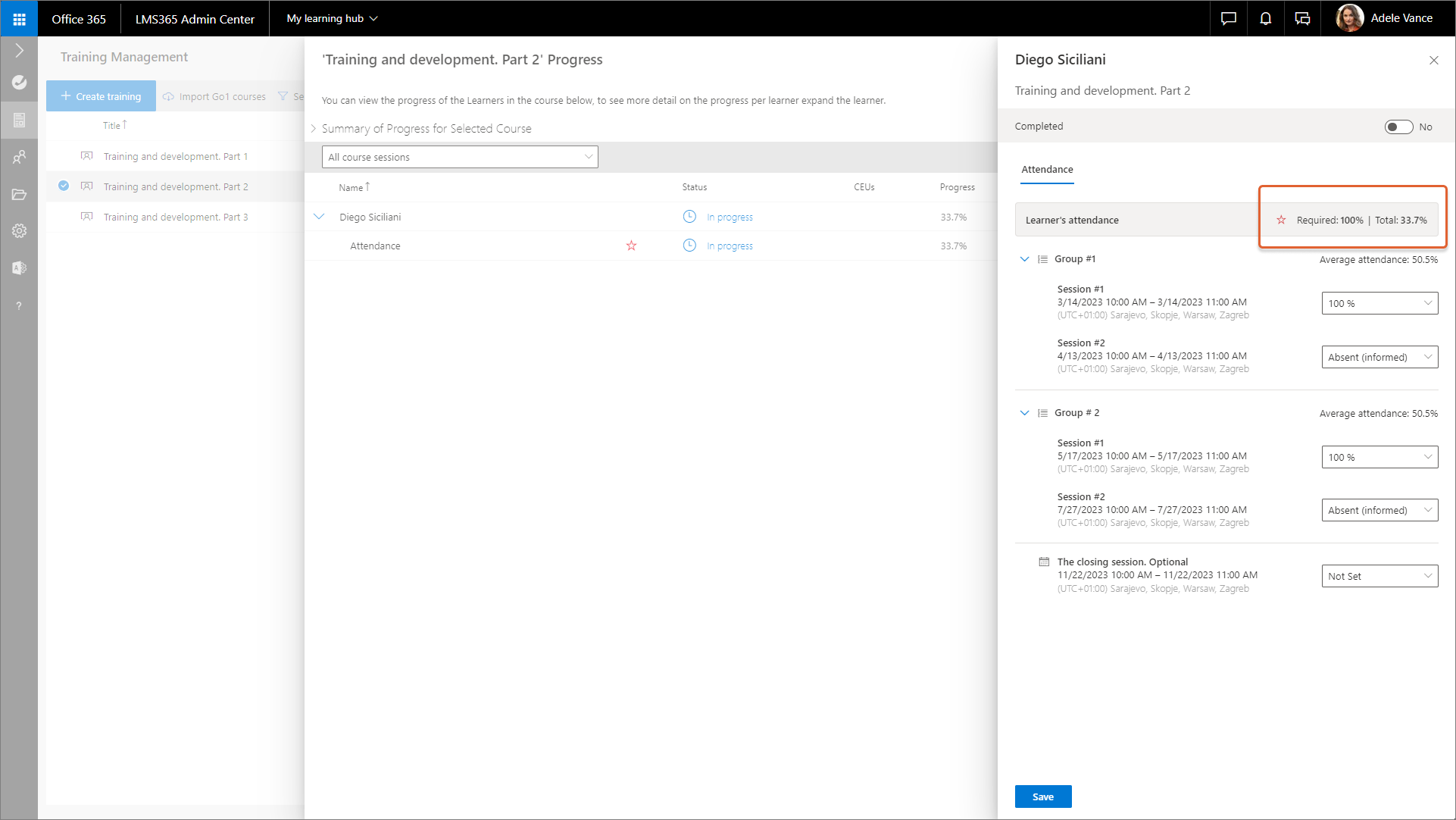Open the Office 365 app launcher waffle
The height and width of the screenshot is (820, 1456).
[19, 19]
